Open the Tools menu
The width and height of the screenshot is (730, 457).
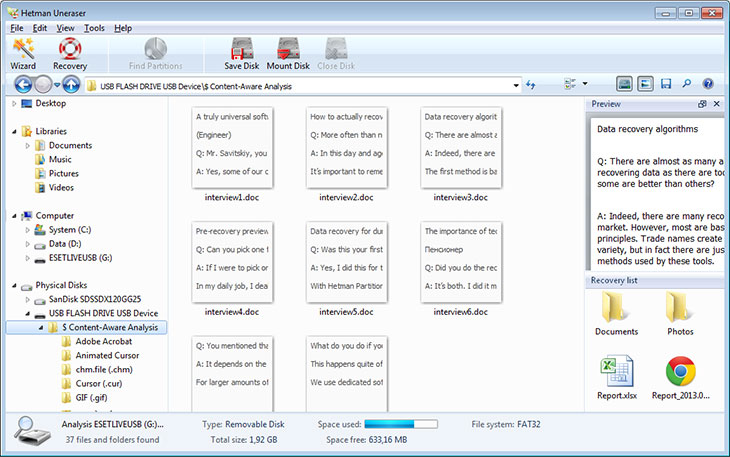(94, 28)
